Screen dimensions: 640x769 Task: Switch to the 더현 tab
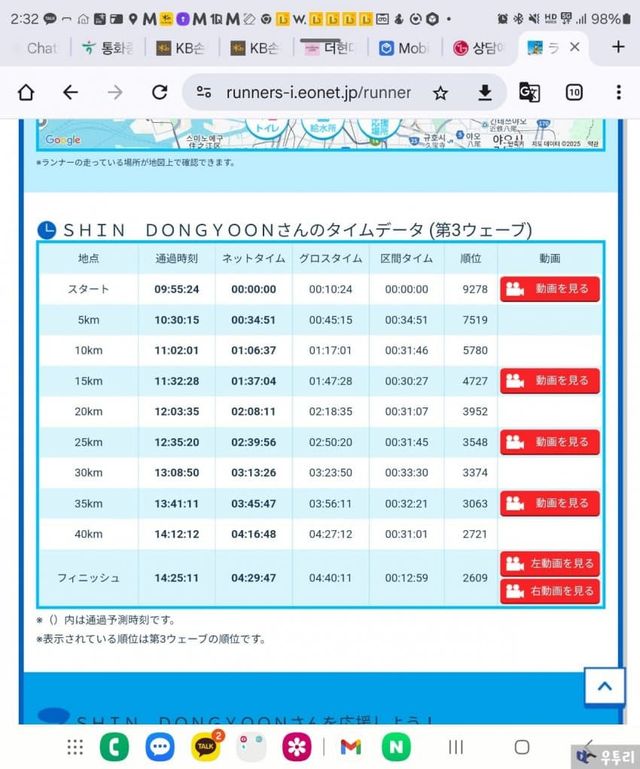330,48
